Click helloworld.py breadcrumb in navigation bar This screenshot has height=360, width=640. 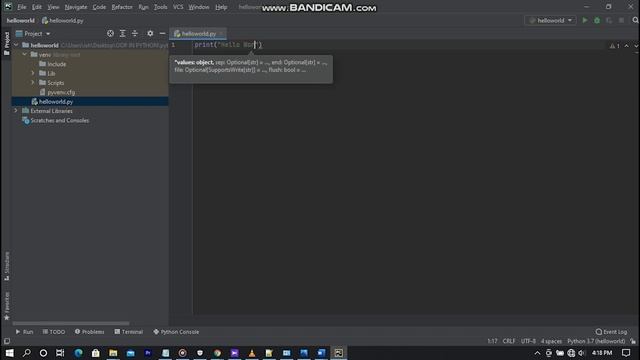click(62, 20)
